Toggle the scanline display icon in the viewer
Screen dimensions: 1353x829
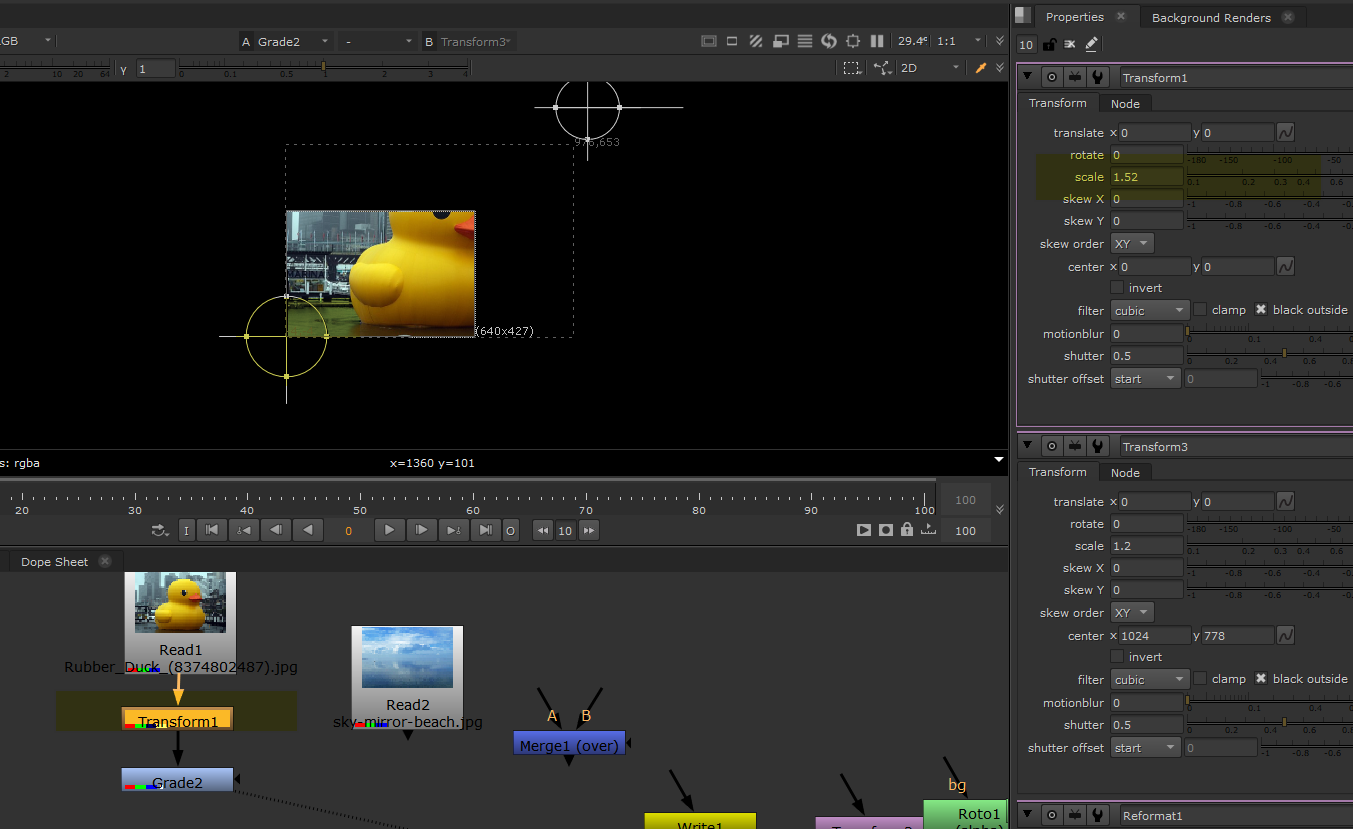tap(805, 41)
